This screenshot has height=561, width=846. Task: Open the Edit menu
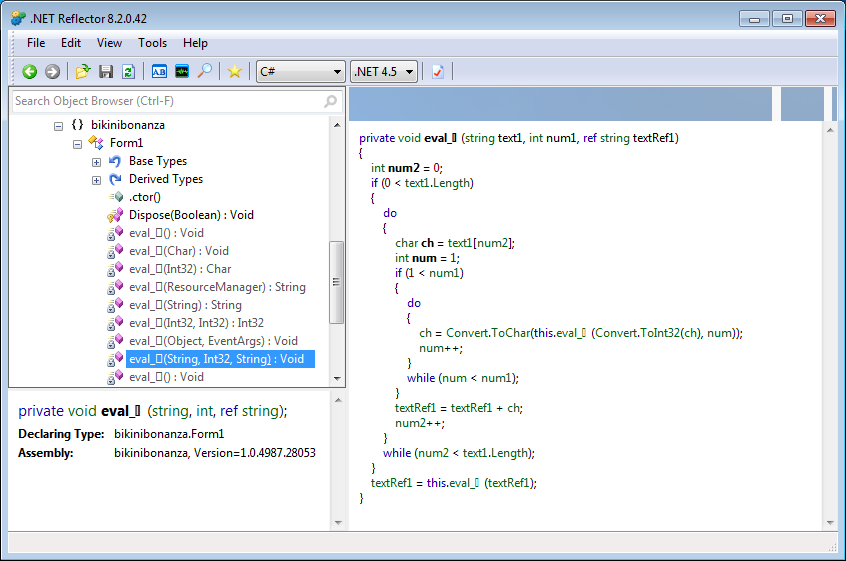(71, 43)
